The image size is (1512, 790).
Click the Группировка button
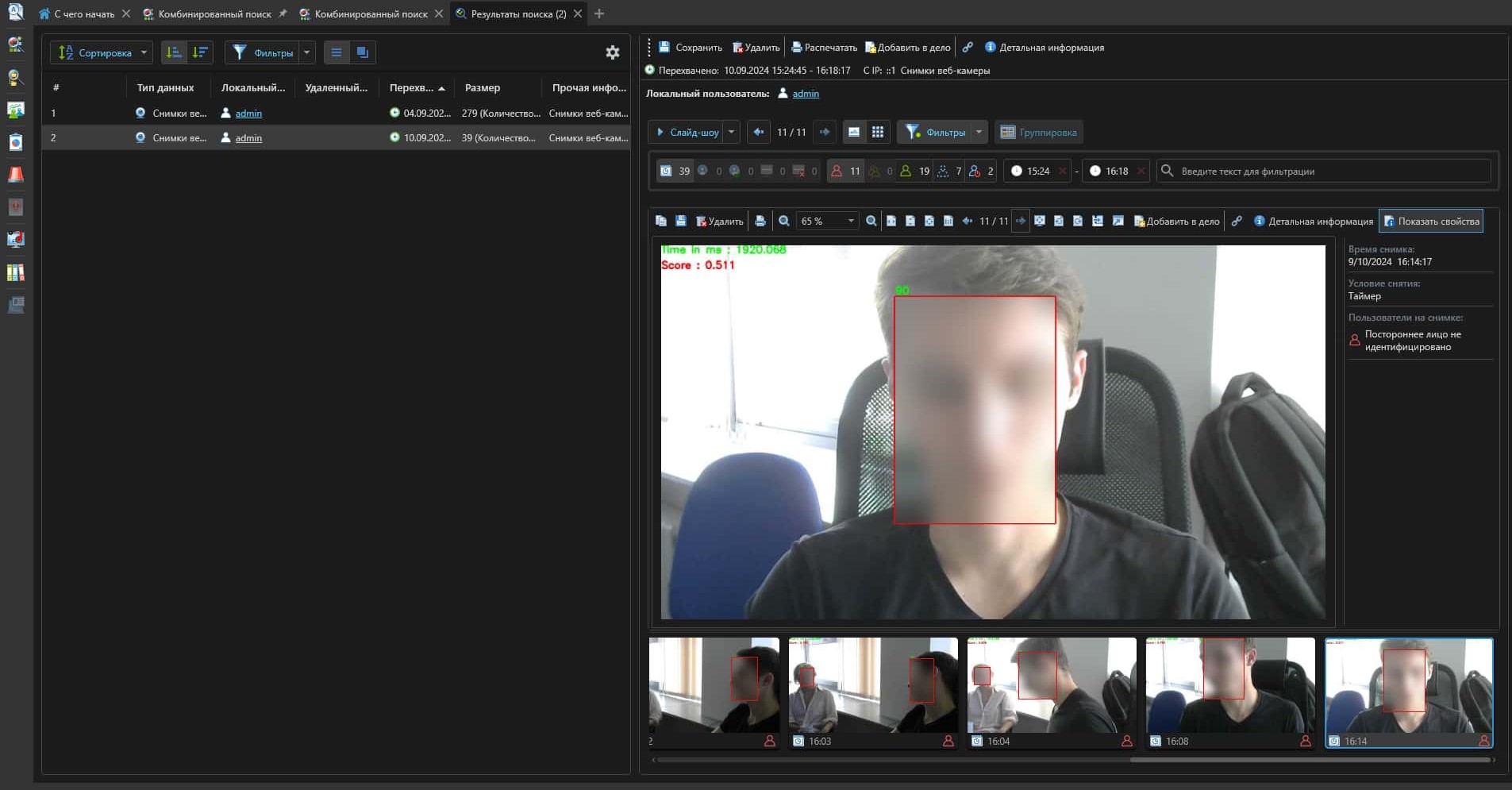(1038, 132)
